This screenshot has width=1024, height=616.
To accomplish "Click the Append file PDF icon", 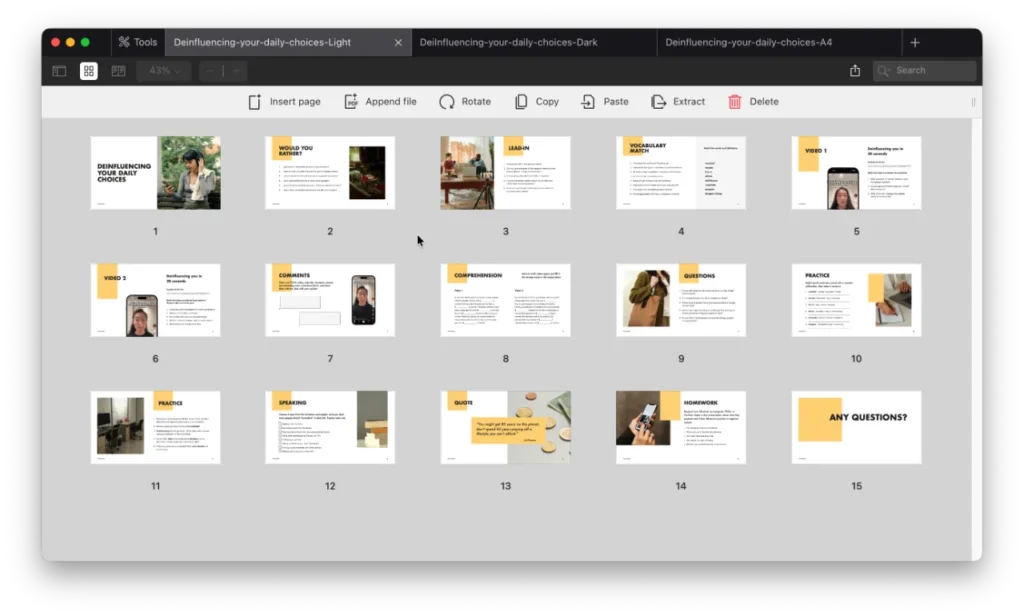I will coord(351,101).
